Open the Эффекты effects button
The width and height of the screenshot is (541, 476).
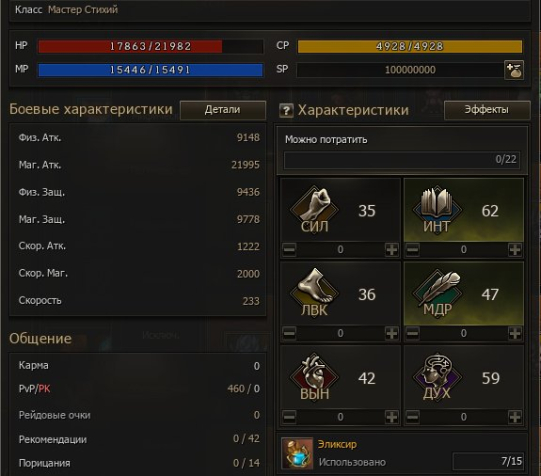tap(487, 110)
